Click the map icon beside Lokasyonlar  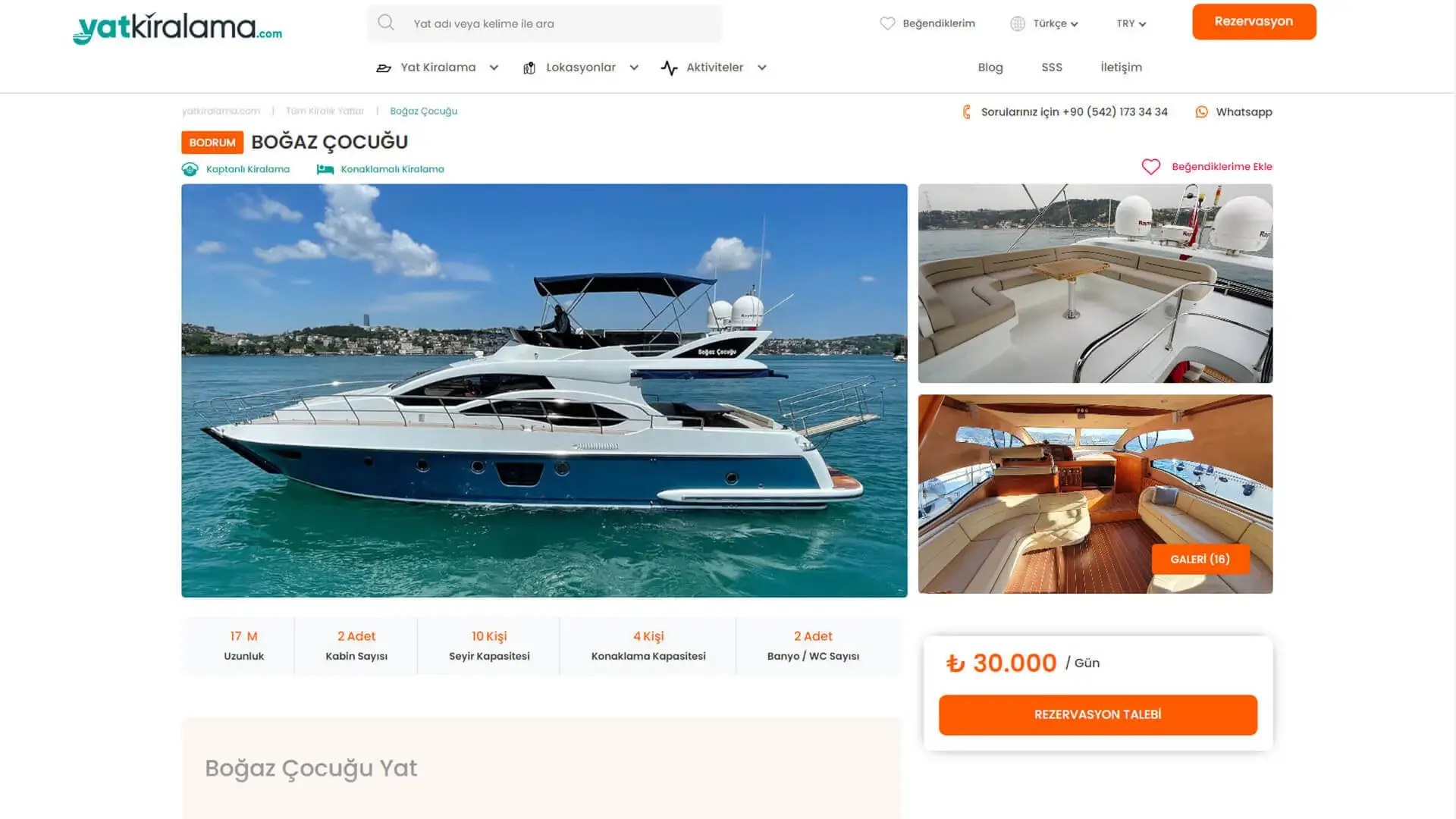pos(529,67)
